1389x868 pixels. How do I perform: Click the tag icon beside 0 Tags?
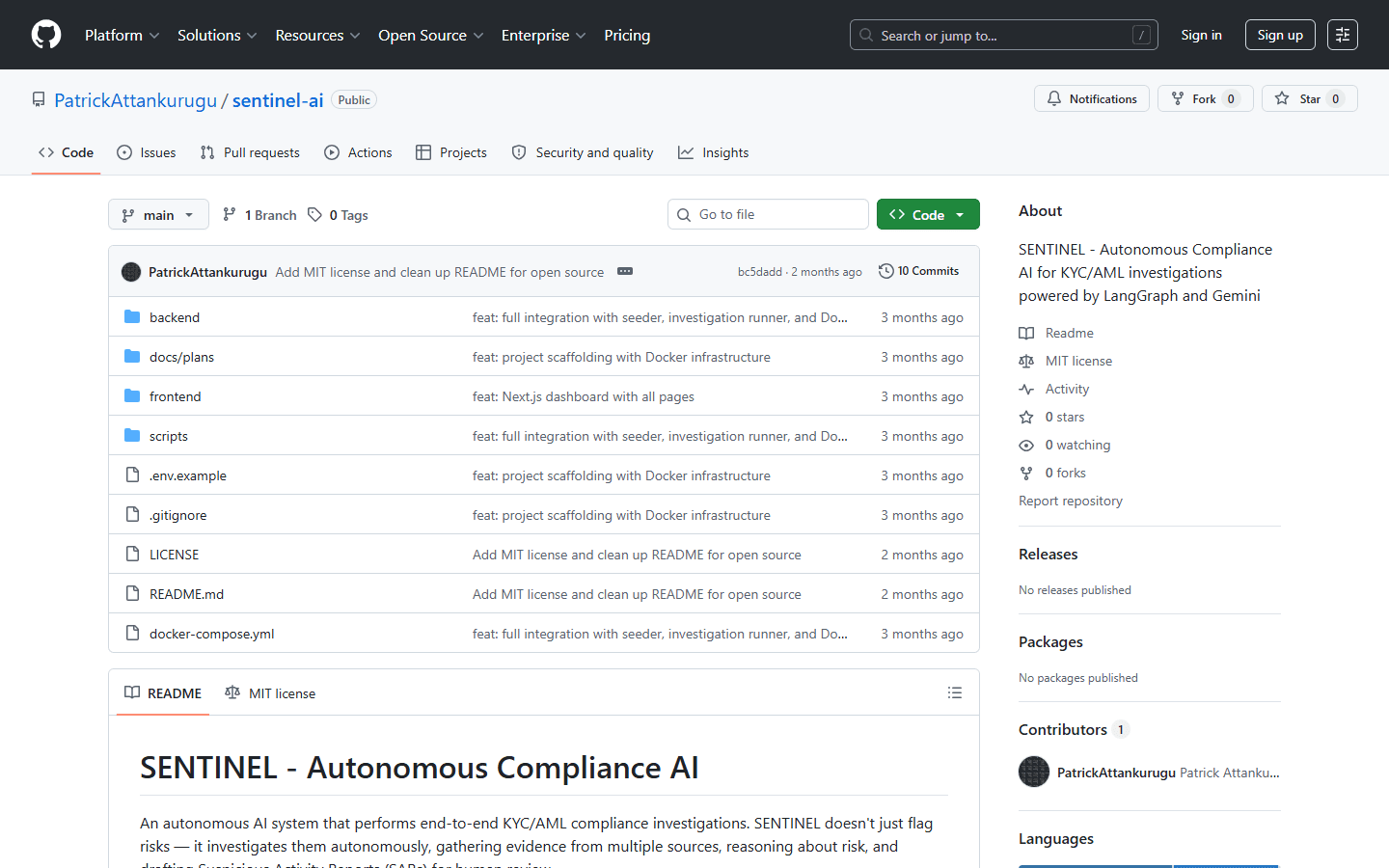315,214
